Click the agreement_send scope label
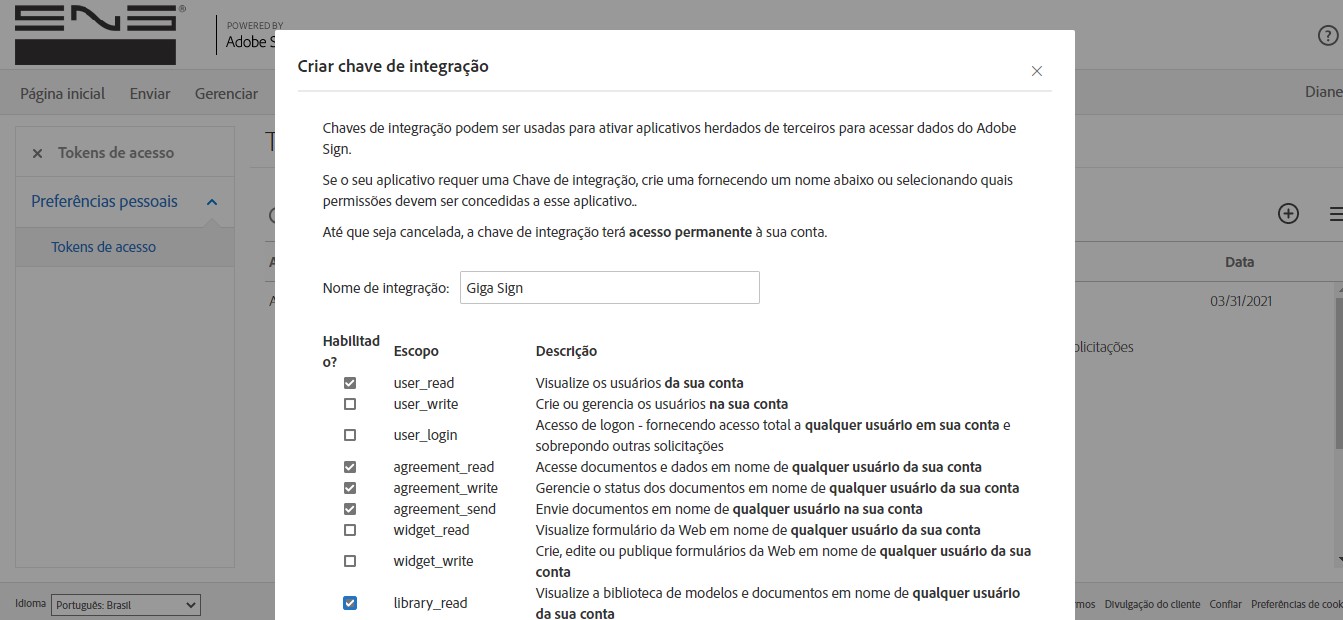1343x620 pixels. point(445,509)
